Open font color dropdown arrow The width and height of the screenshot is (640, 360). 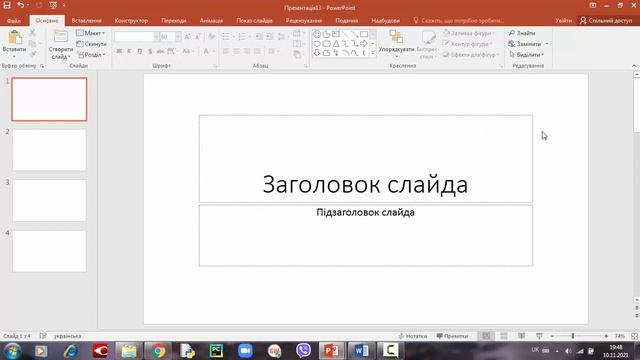coord(213,51)
